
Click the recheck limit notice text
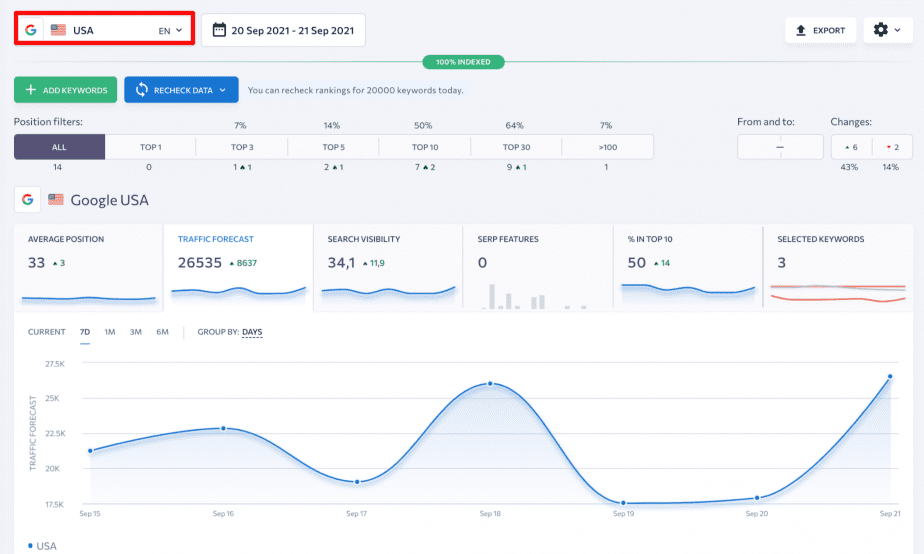[x=355, y=90]
